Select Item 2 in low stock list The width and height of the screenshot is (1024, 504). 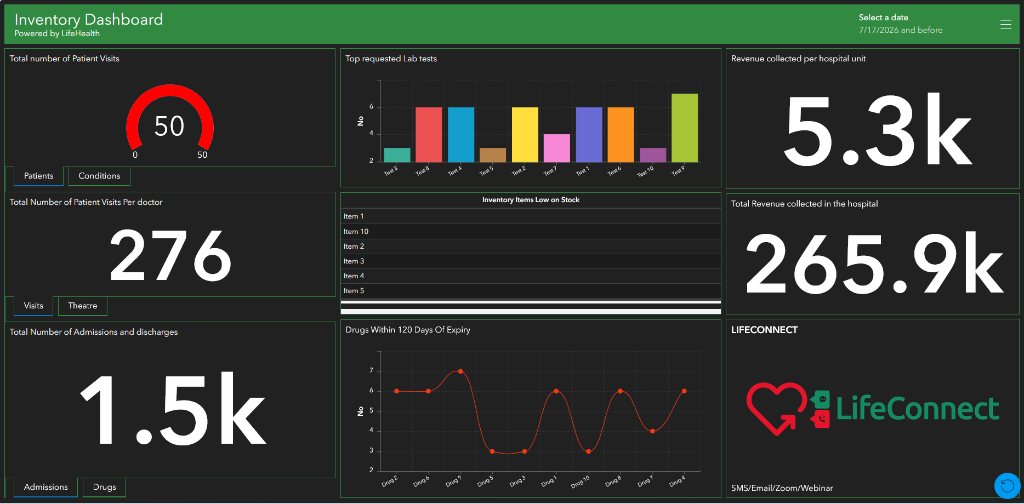click(530, 246)
